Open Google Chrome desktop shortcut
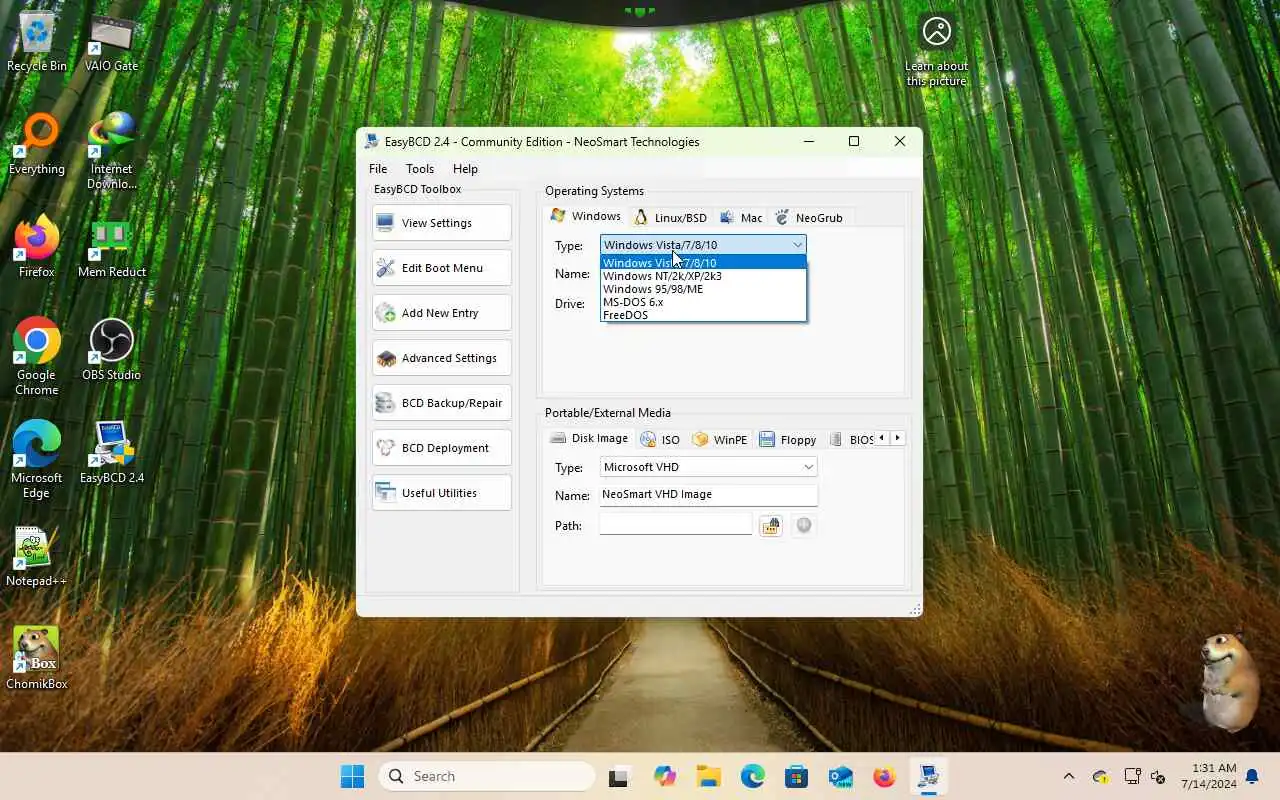The image size is (1280, 800). click(x=37, y=358)
